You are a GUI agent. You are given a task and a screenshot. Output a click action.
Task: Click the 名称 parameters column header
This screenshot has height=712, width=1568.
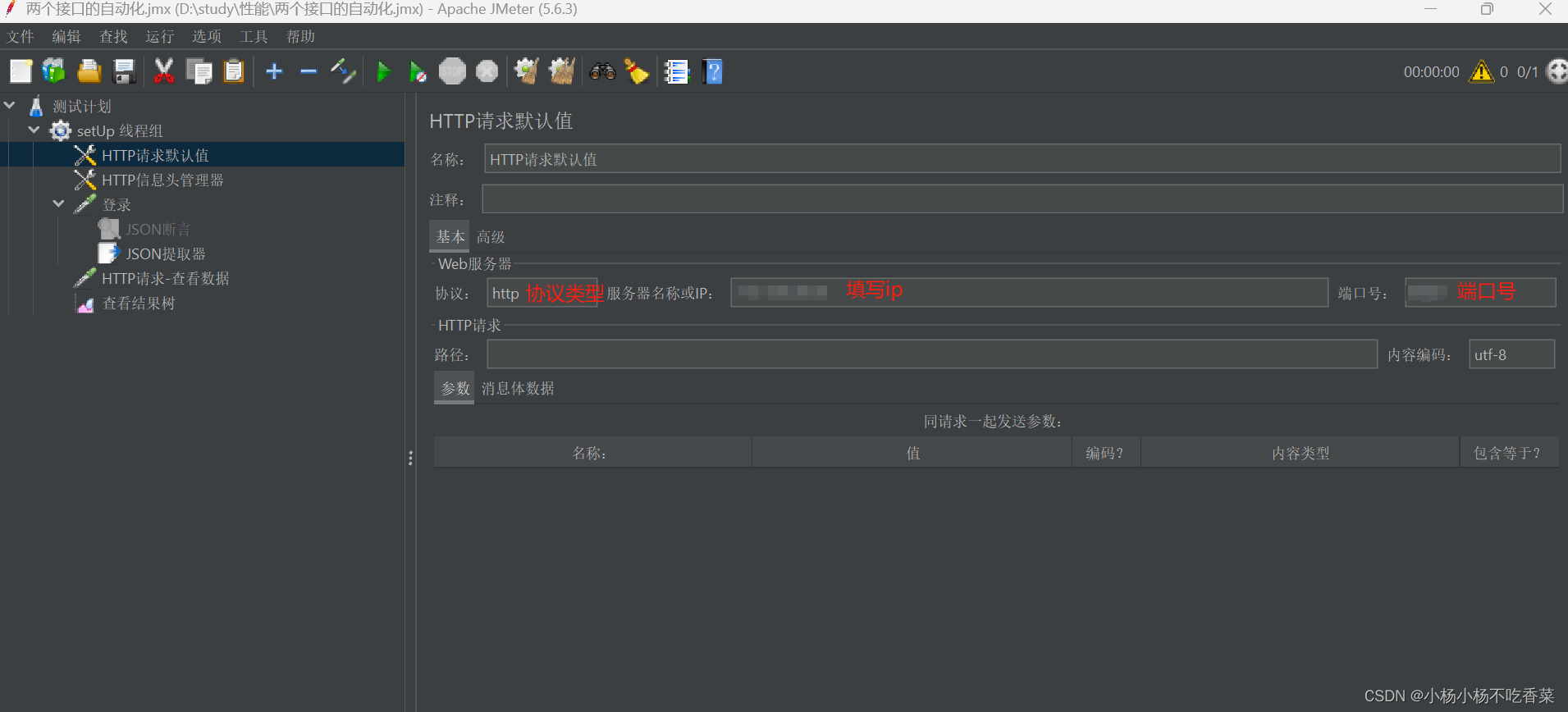(592, 453)
